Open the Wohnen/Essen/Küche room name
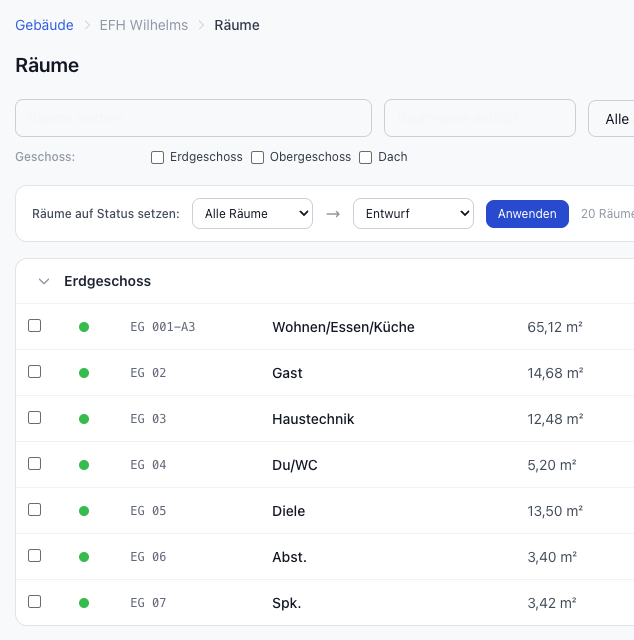This screenshot has height=640, width=634. coord(343,327)
